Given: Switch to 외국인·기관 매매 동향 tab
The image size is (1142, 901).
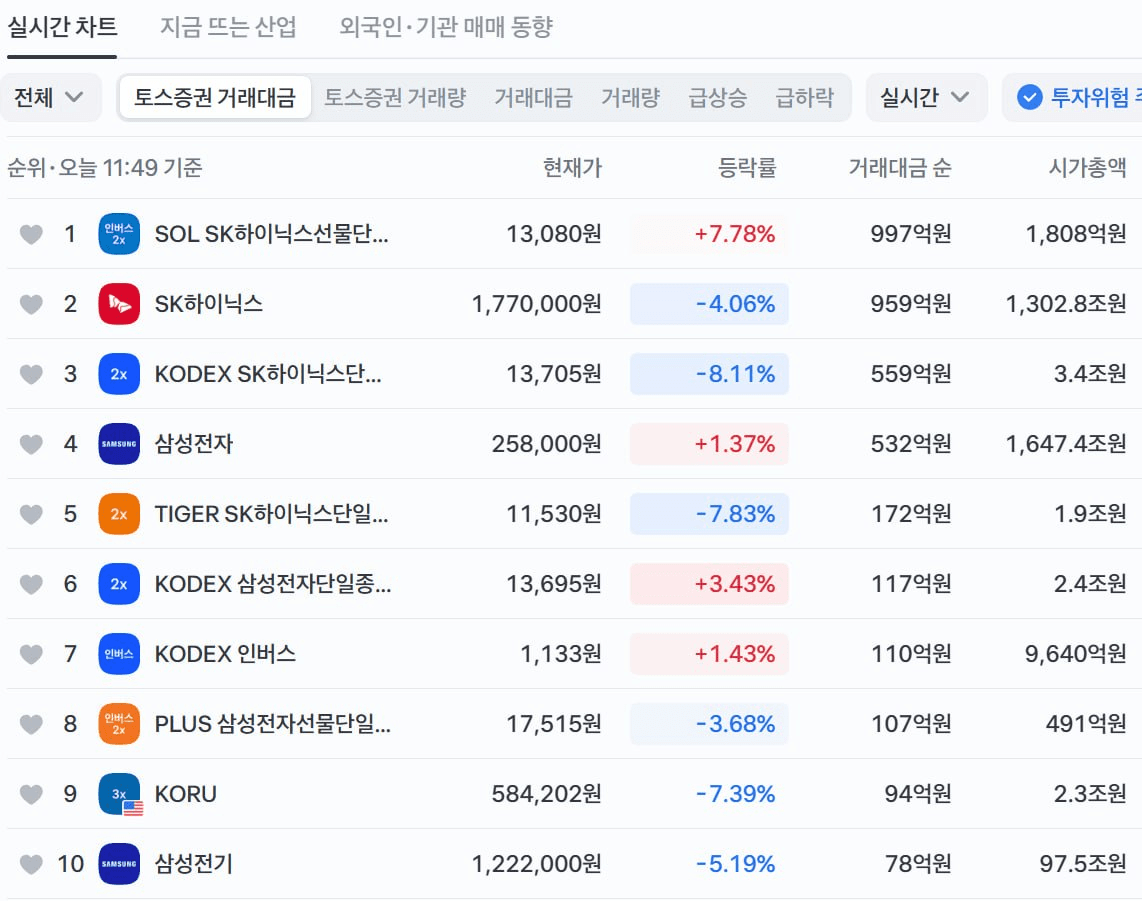Looking at the screenshot, I should coord(446,27).
